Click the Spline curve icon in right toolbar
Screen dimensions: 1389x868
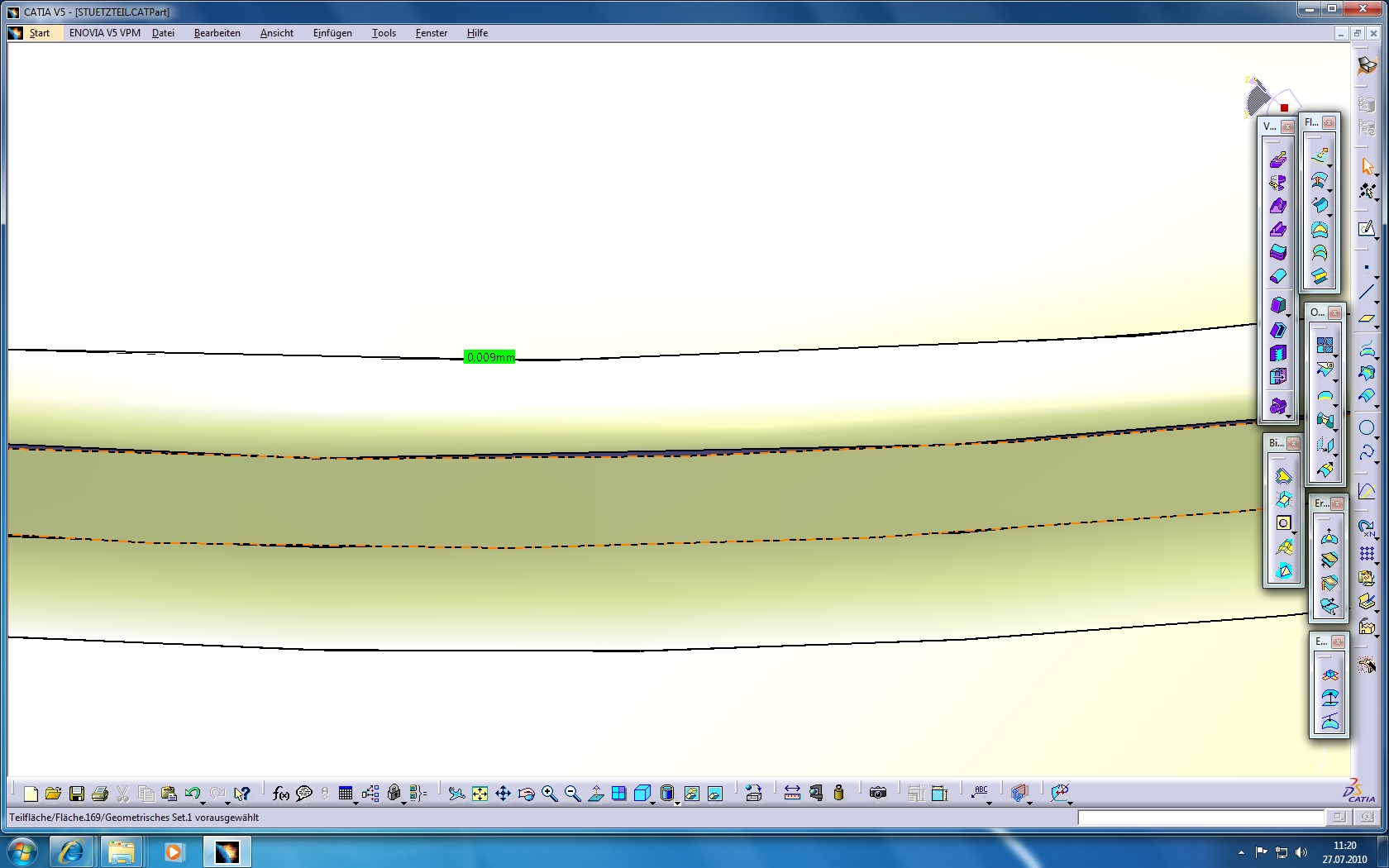click(1367, 452)
